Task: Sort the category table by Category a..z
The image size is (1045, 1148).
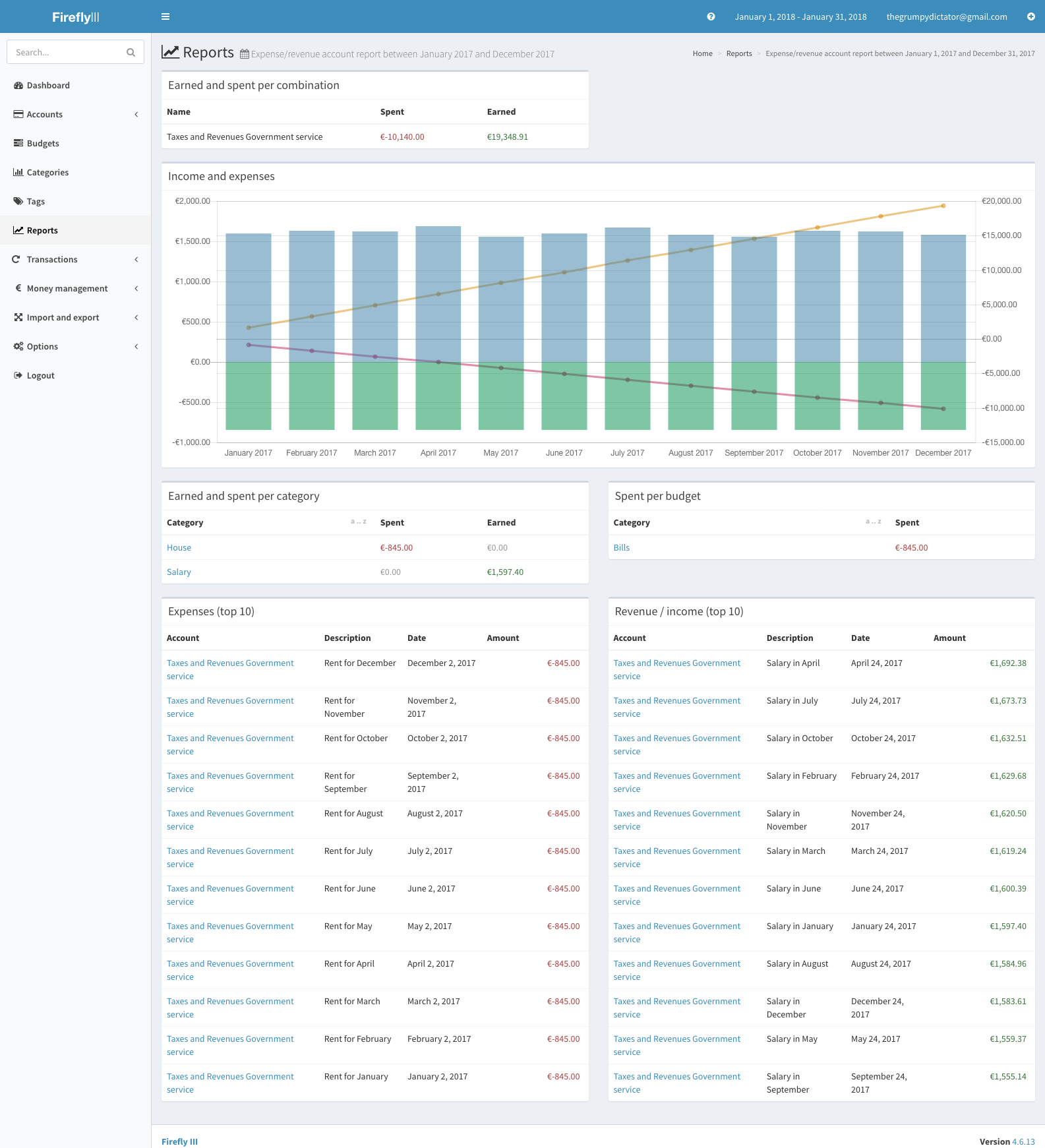Action: [x=358, y=522]
